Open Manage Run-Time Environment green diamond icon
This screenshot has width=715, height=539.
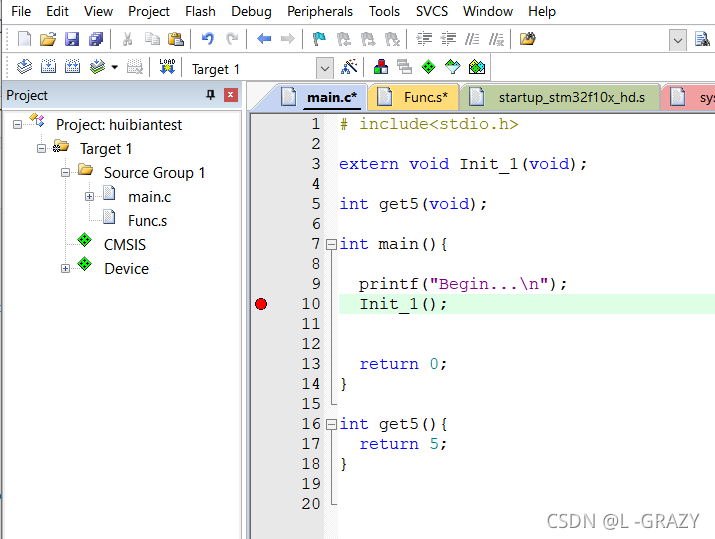(x=428, y=67)
